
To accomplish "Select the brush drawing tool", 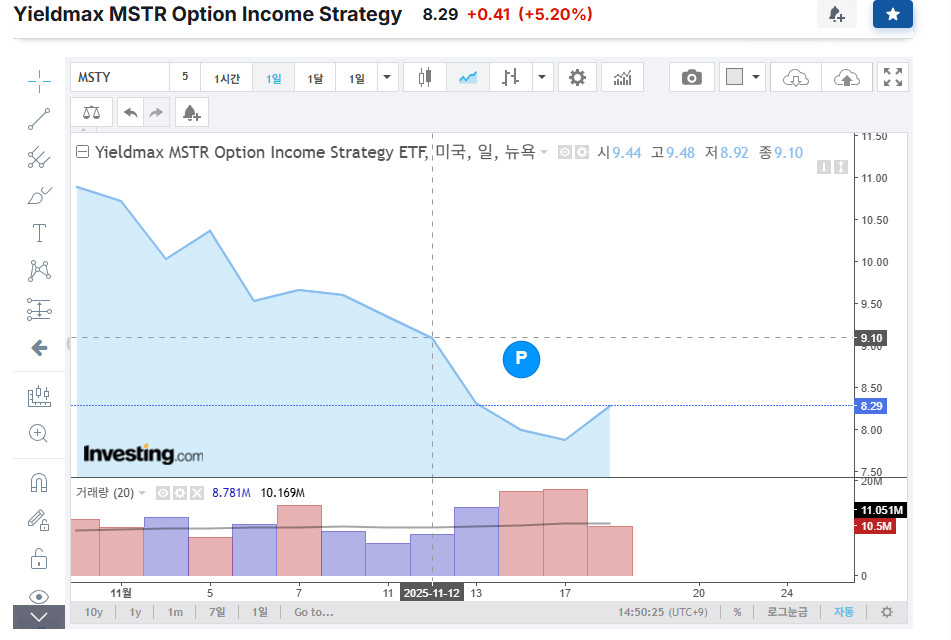I will (39, 195).
